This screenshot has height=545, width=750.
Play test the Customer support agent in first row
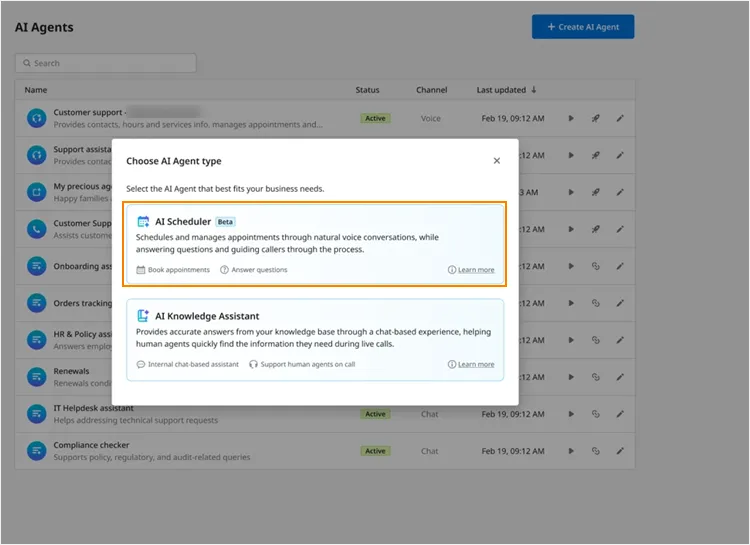[x=571, y=118]
